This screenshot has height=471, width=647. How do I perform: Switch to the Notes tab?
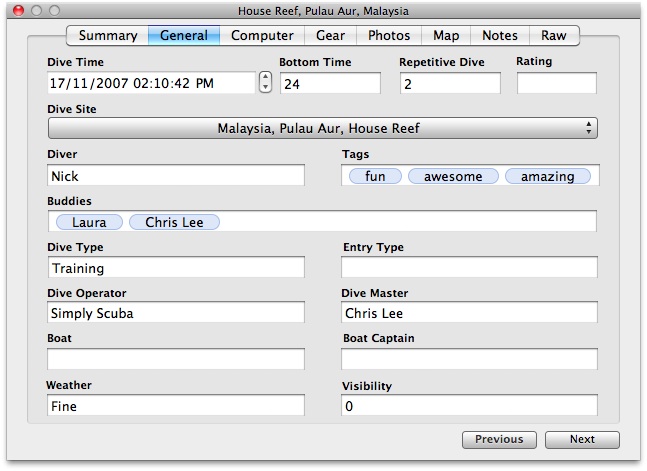[500, 36]
